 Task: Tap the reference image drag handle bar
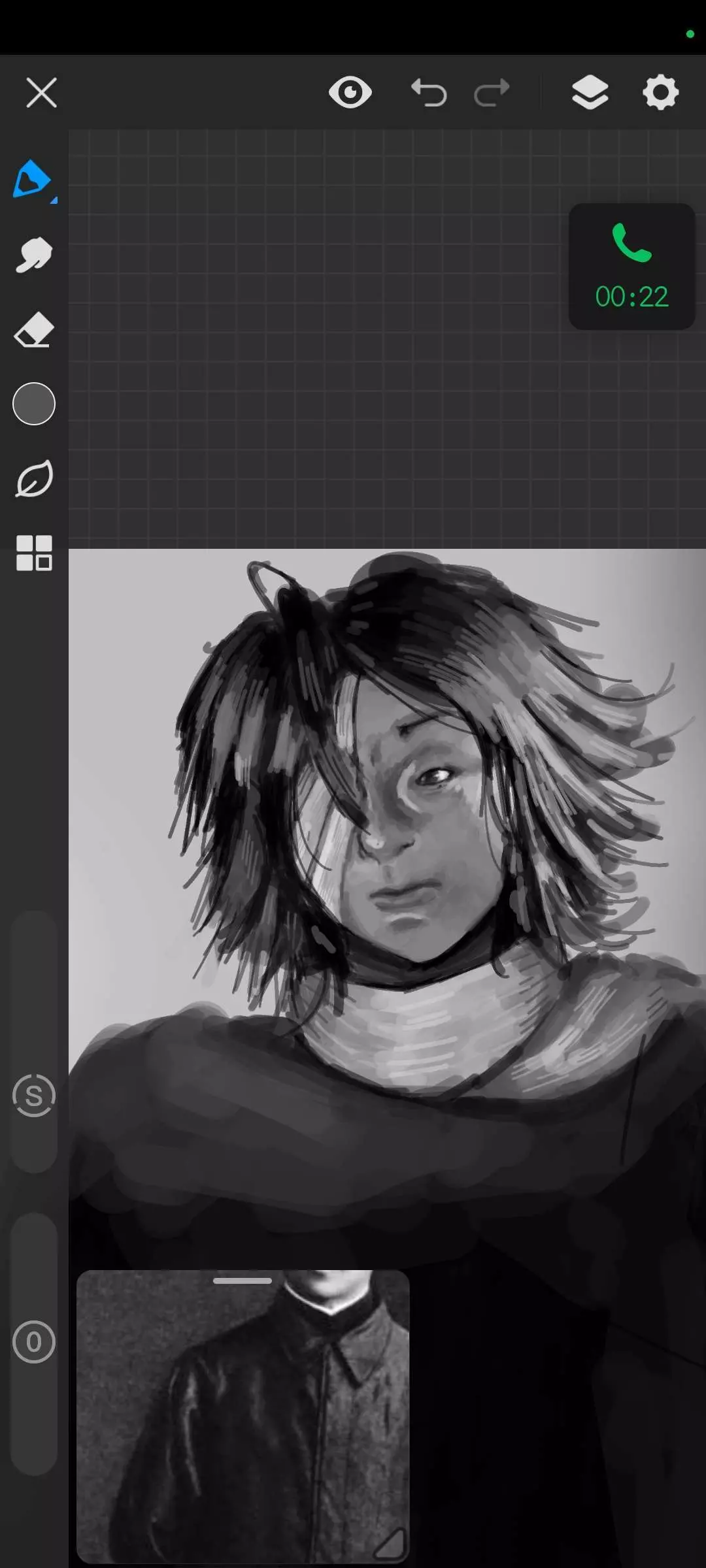[243, 1281]
